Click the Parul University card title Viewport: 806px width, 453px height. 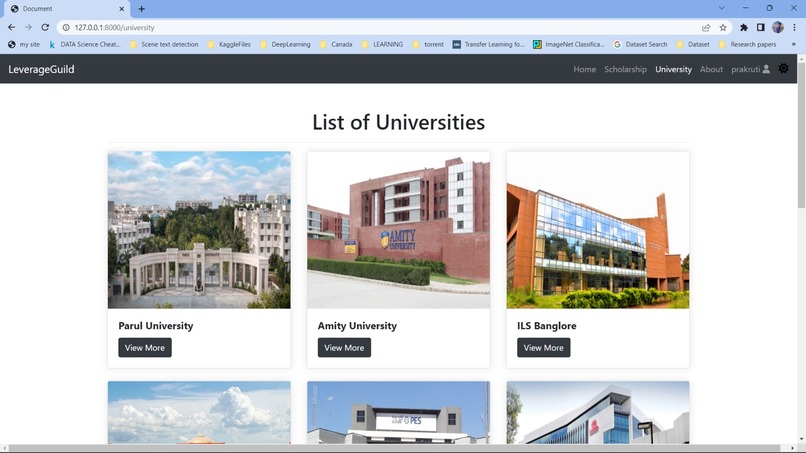tap(156, 325)
